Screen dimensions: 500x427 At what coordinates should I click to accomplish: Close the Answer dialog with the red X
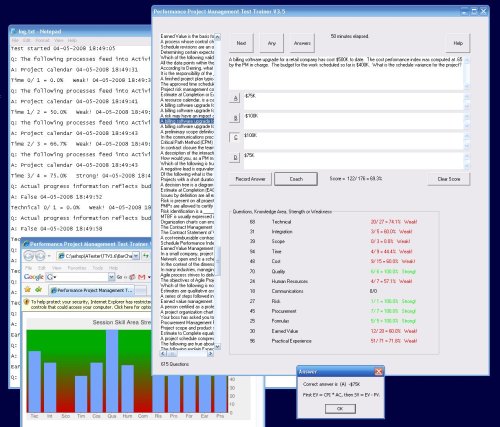click(x=378, y=371)
